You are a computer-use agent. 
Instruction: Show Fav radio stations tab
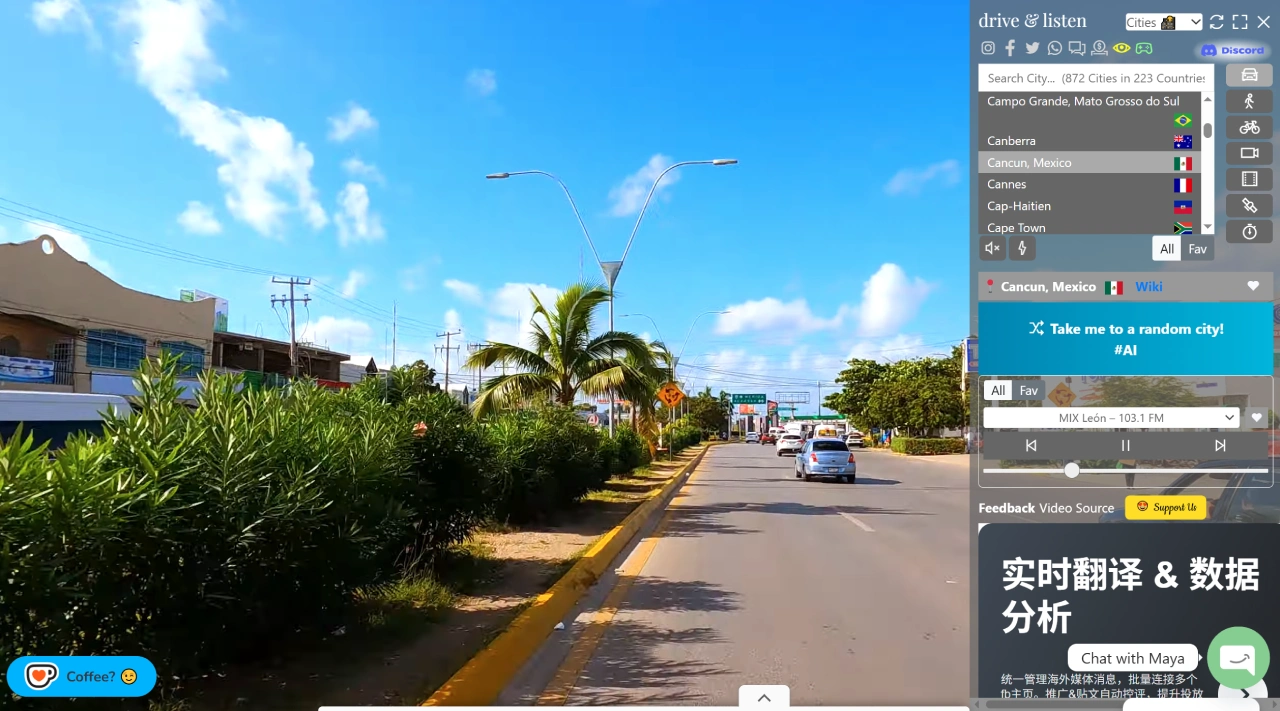(1028, 391)
